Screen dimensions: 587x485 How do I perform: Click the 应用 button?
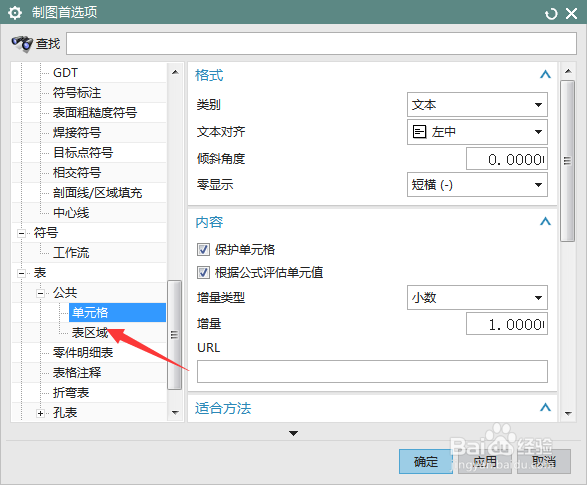click(x=485, y=461)
